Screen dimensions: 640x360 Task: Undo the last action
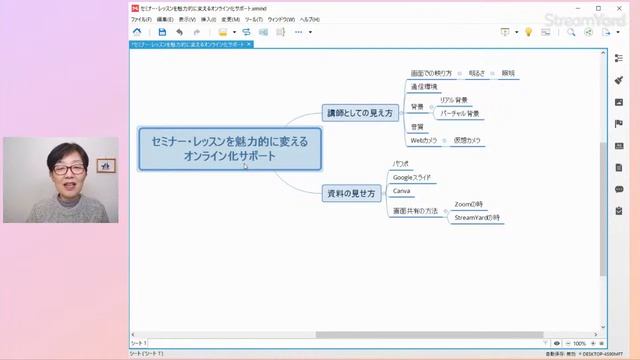[x=180, y=32]
